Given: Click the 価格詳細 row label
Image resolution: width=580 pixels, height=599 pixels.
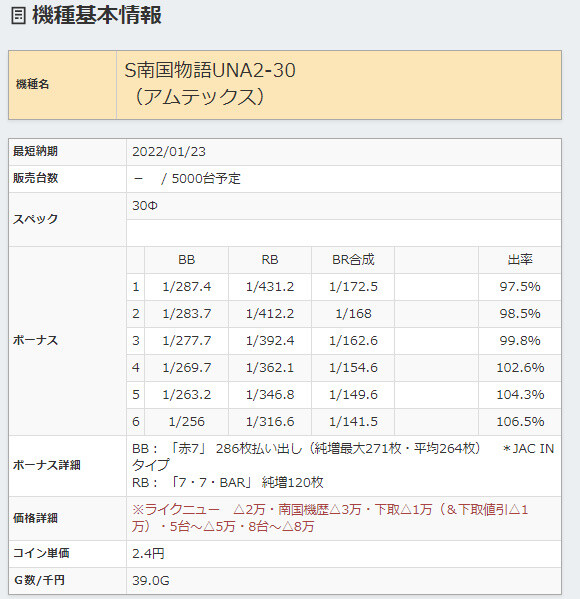Looking at the screenshot, I should click(35, 518).
